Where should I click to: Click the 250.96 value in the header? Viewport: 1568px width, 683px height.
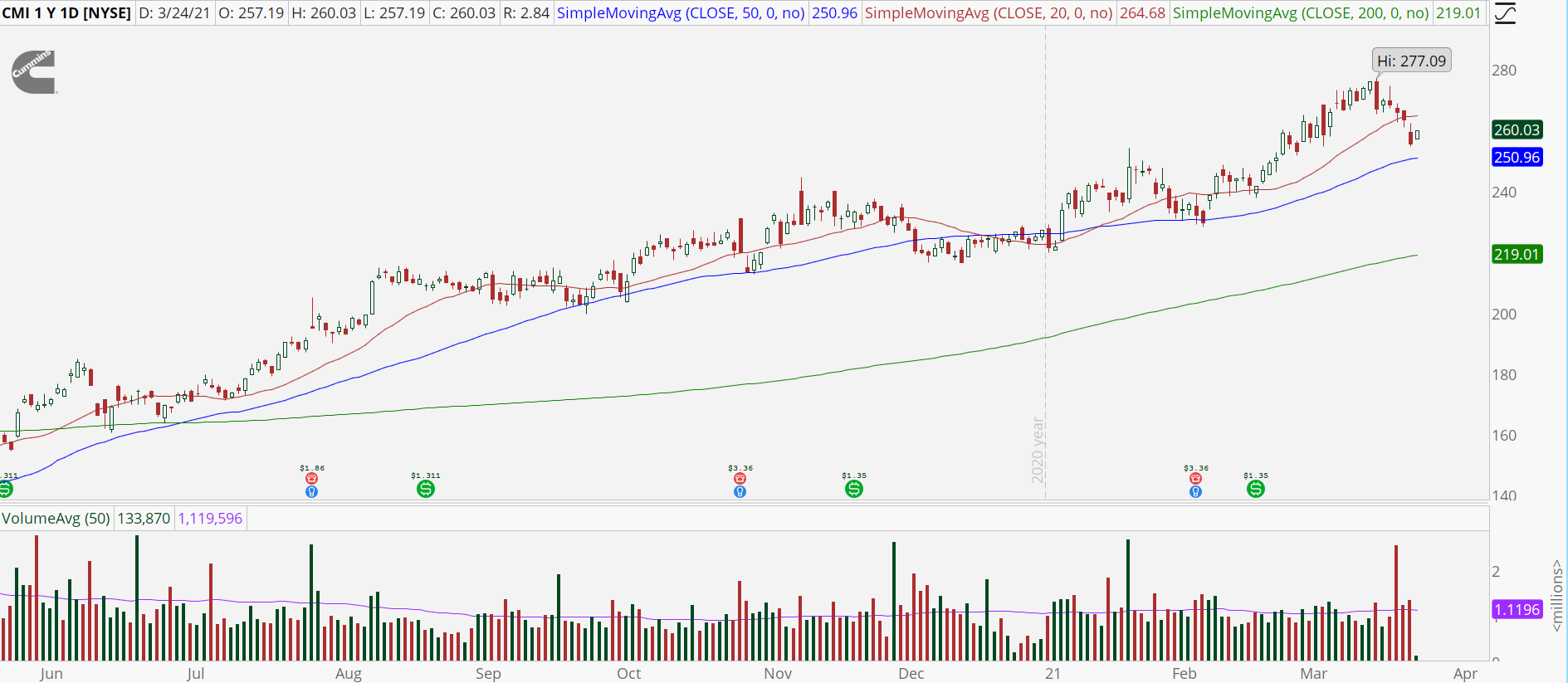pyautogui.click(x=834, y=13)
